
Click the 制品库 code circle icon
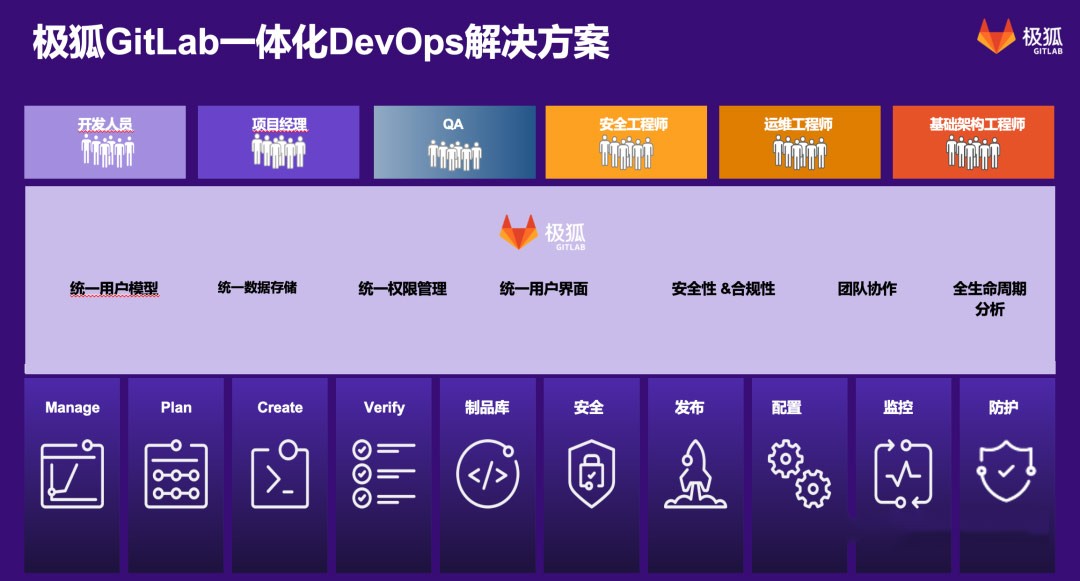[x=488, y=474]
